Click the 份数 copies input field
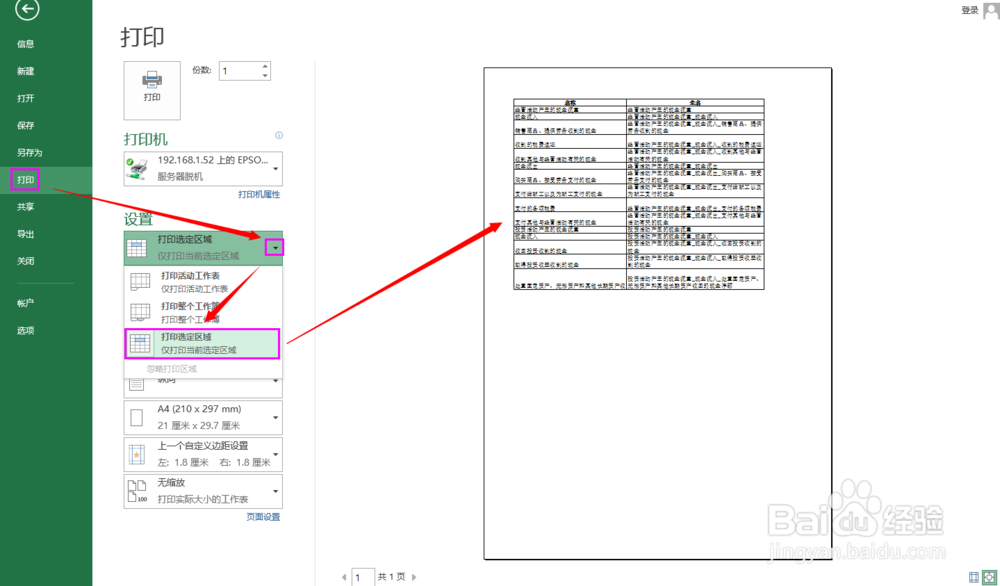Screen dimensions: 1000x586 (240, 71)
